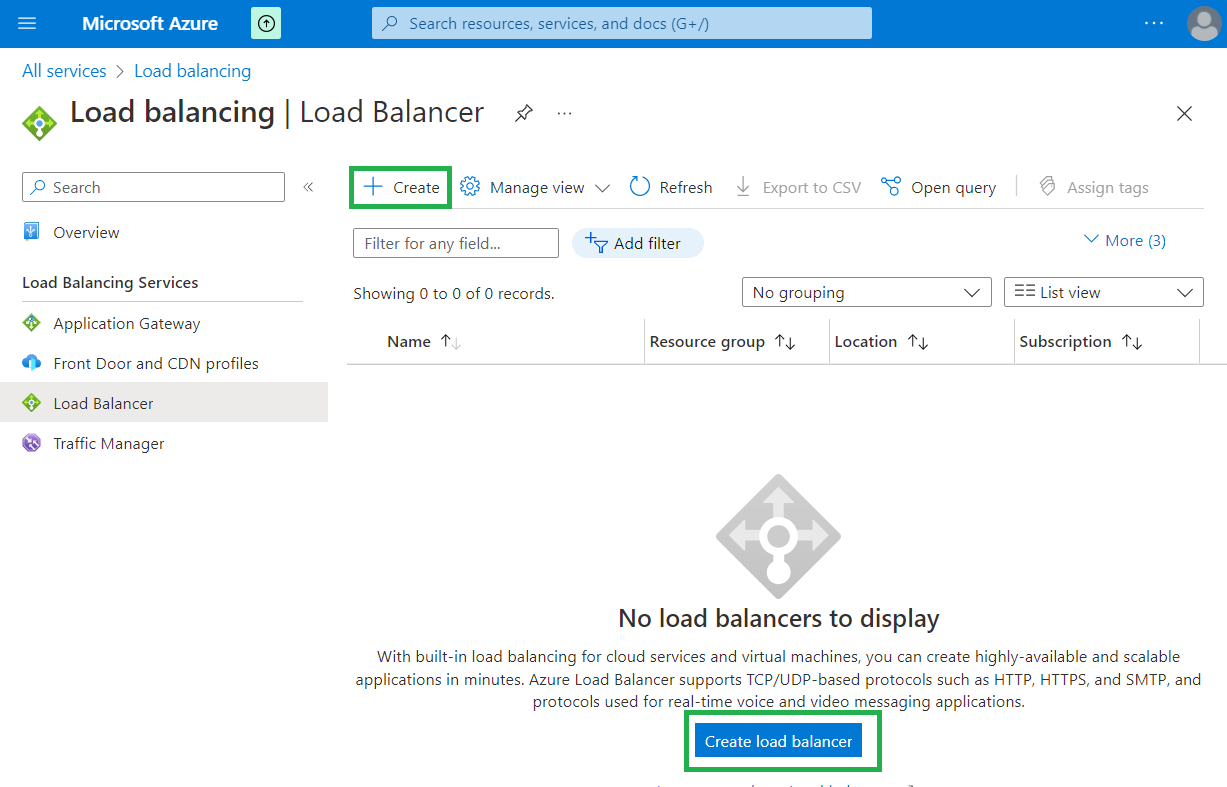Focus the top search resources box
The image size is (1227, 787).
(x=622, y=23)
